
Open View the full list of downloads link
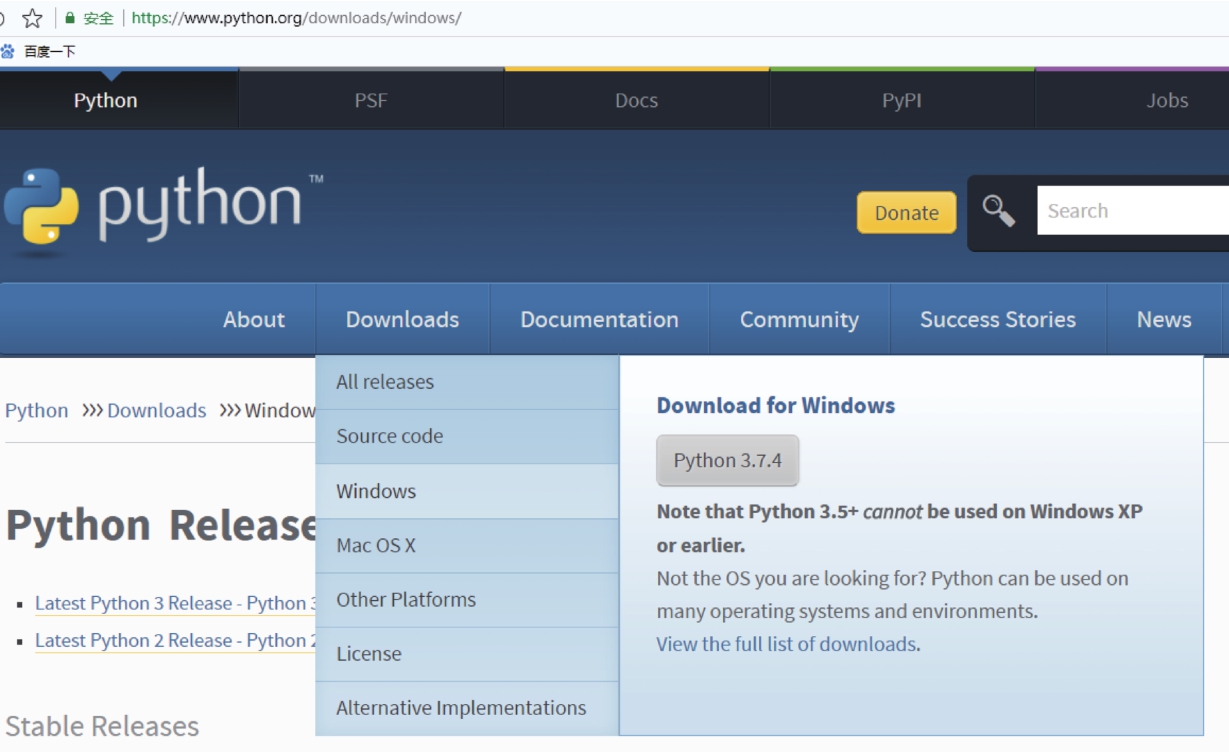[x=786, y=644]
